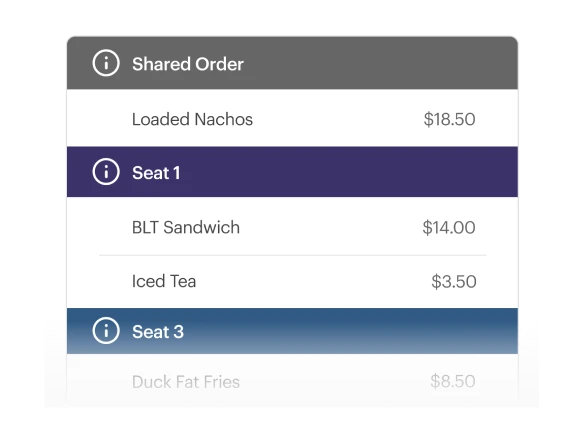
Task: Click the Shared Order title text
Action: 188,64
